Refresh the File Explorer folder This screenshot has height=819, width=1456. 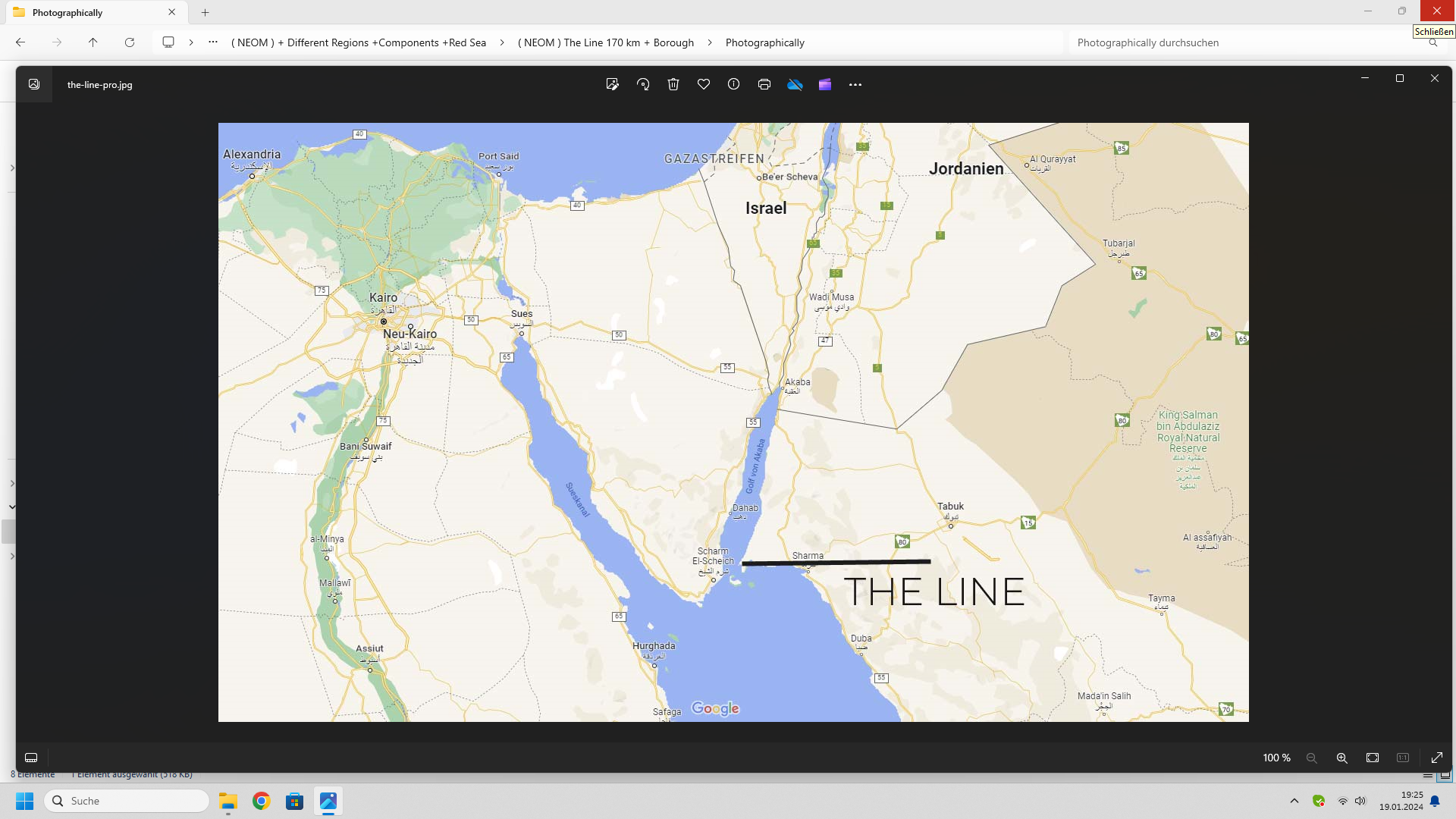130,42
